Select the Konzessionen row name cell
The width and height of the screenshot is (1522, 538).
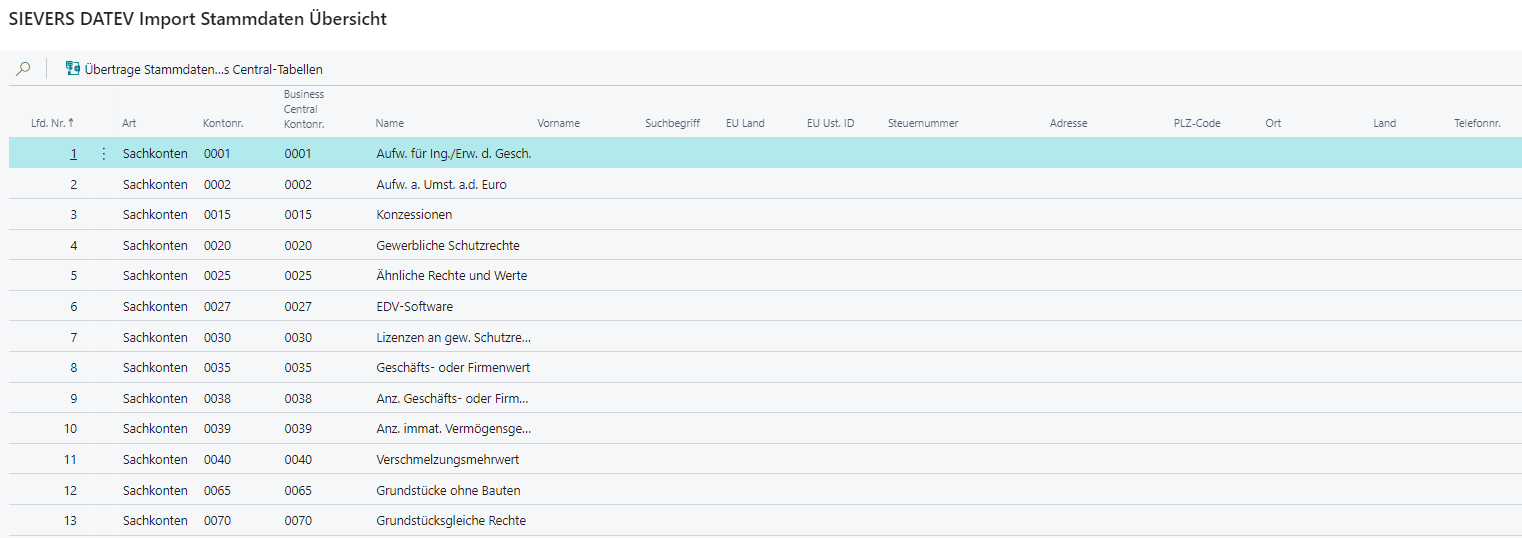(x=414, y=215)
